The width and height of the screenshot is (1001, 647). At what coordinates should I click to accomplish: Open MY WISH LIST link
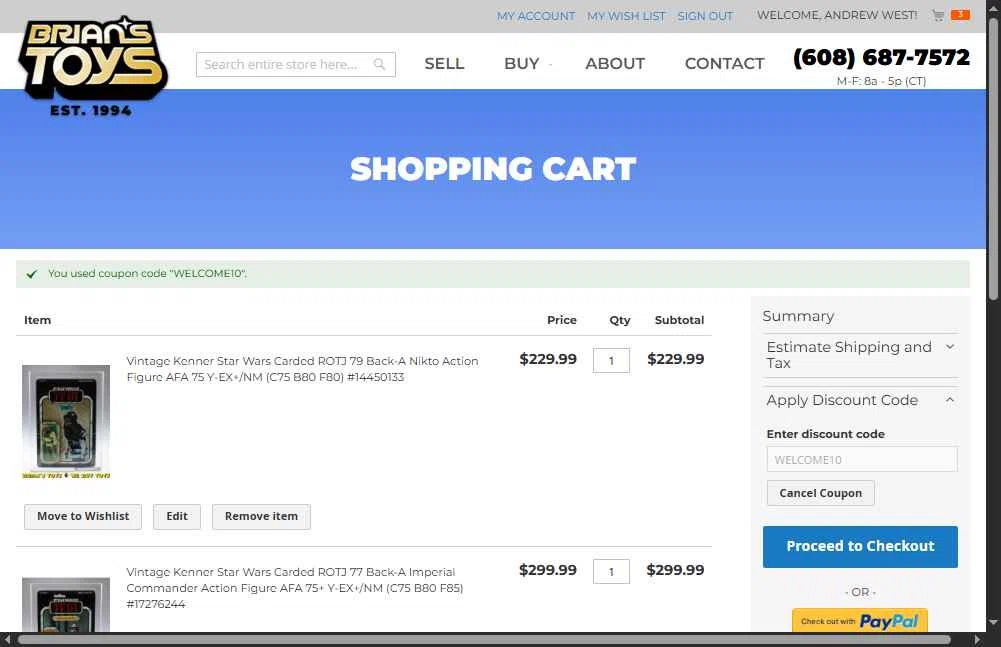click(x=626, y=16)
